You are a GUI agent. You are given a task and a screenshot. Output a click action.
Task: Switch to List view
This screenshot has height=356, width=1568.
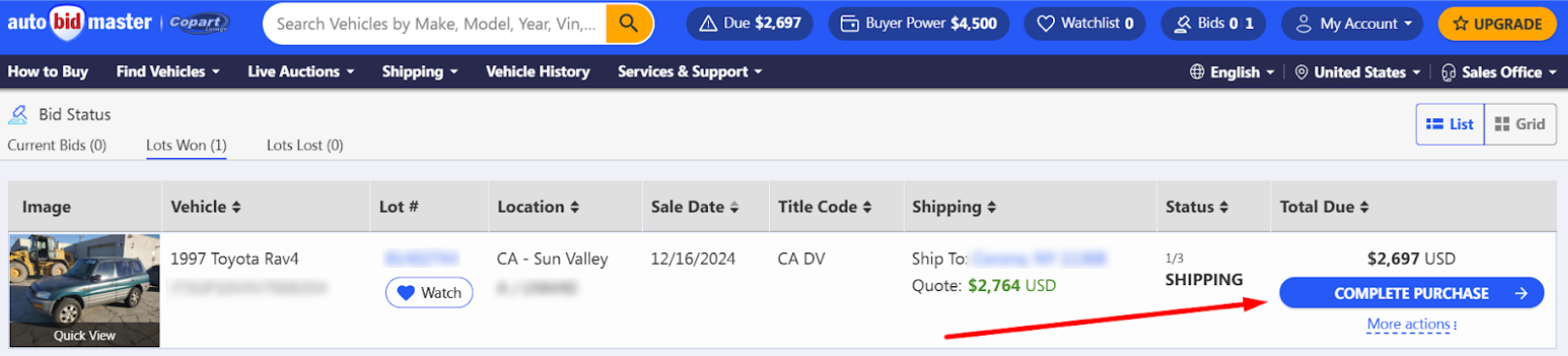tap(1450, 124)
